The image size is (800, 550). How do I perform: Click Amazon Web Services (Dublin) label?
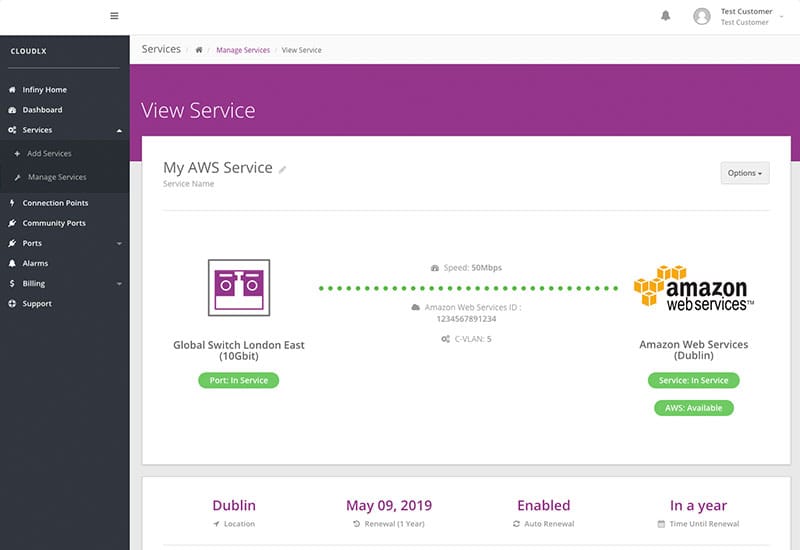coord(693,350)
